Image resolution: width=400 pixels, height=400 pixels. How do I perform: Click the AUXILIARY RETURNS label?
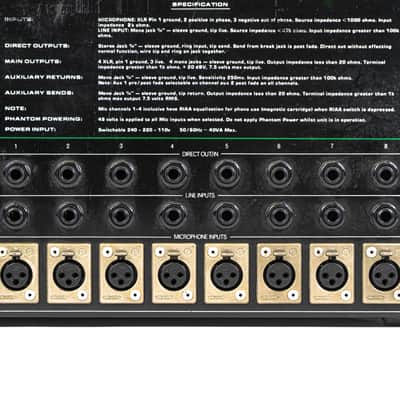click(x=44, y=77)
